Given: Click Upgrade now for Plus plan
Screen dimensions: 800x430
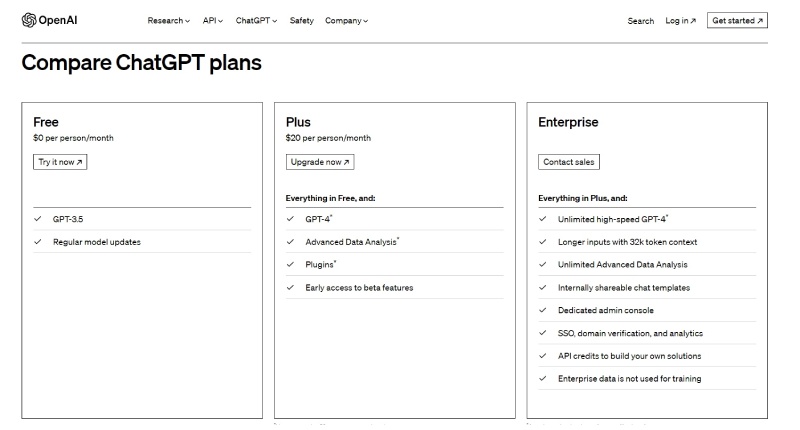Looking at the screenshot, I should (x=320, y=162).
